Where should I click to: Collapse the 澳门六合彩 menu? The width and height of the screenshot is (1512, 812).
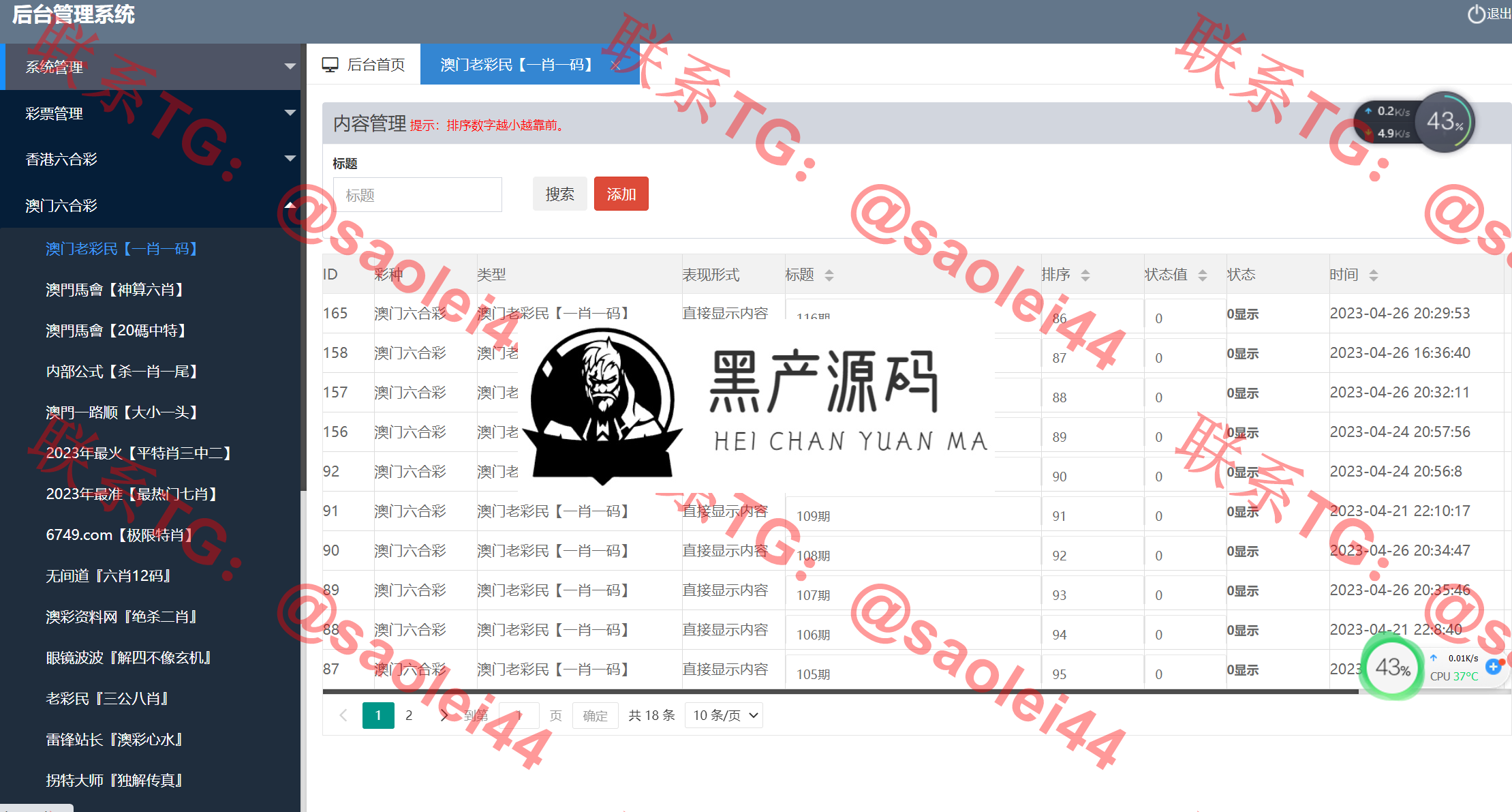click(x=150, y=205)
